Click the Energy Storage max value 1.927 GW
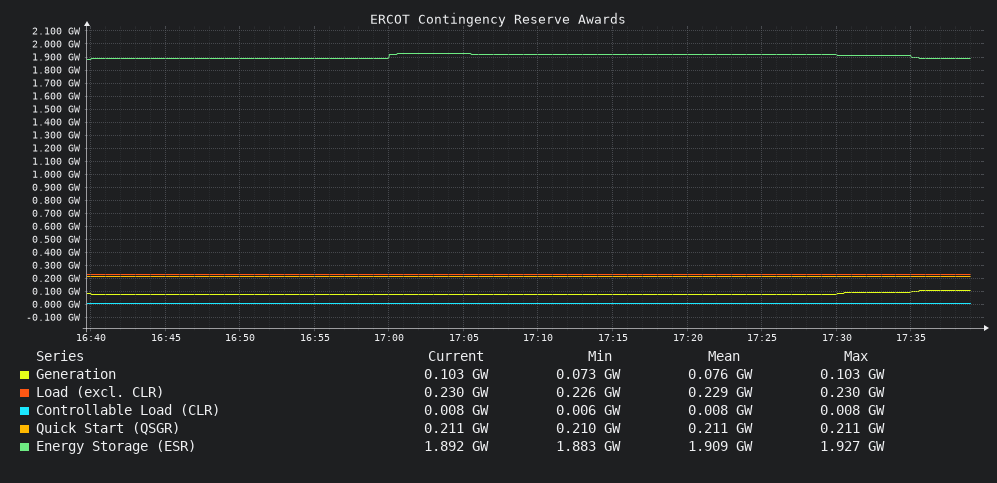The width and height of the screenshot is (997, 483). click(x=852, y=446)
